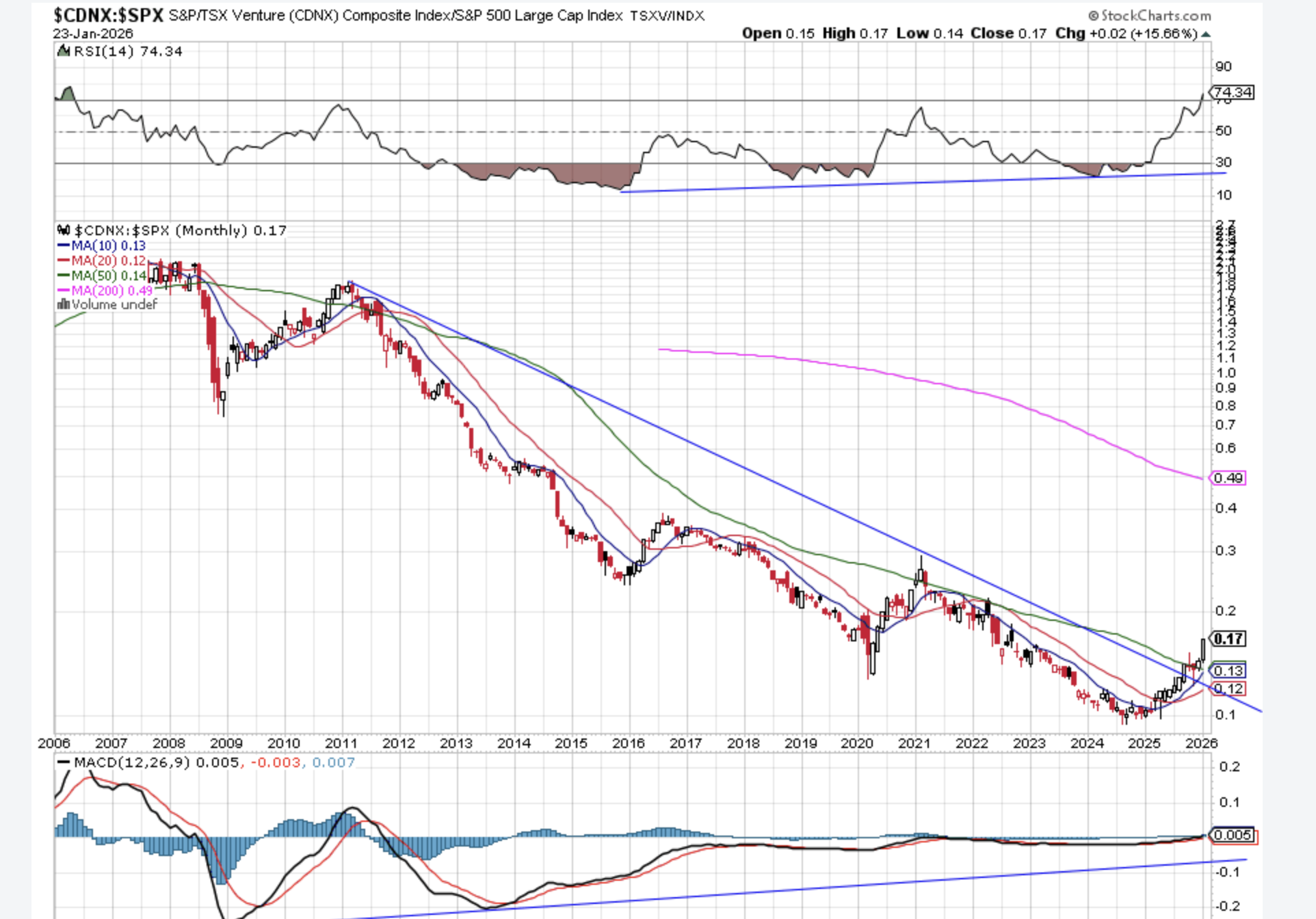Click the MACD black line legend marker
This screenshot has width=1316, height=919.
(64, 762)
